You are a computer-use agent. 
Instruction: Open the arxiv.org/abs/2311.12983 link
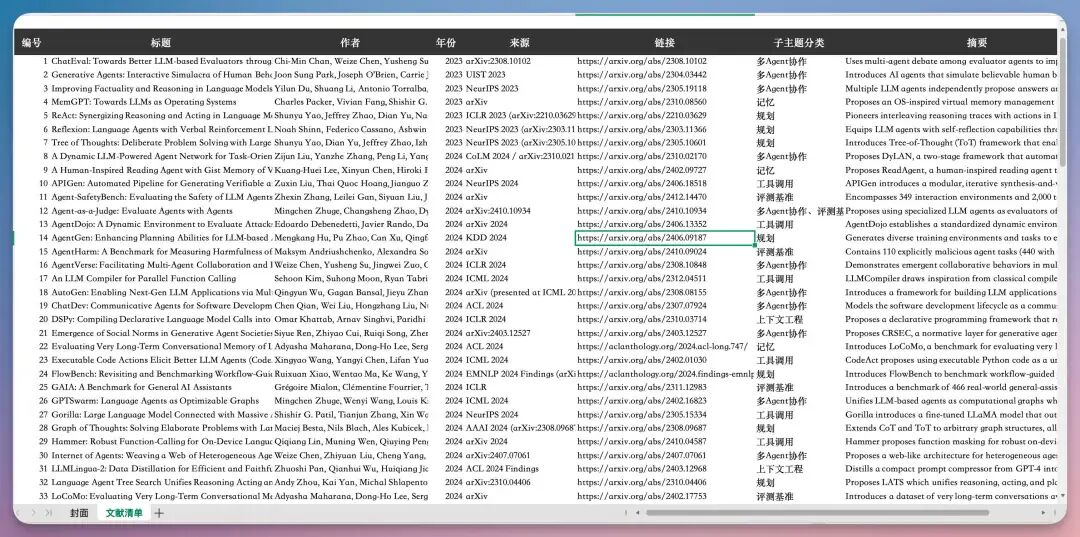tap(642, 388)
